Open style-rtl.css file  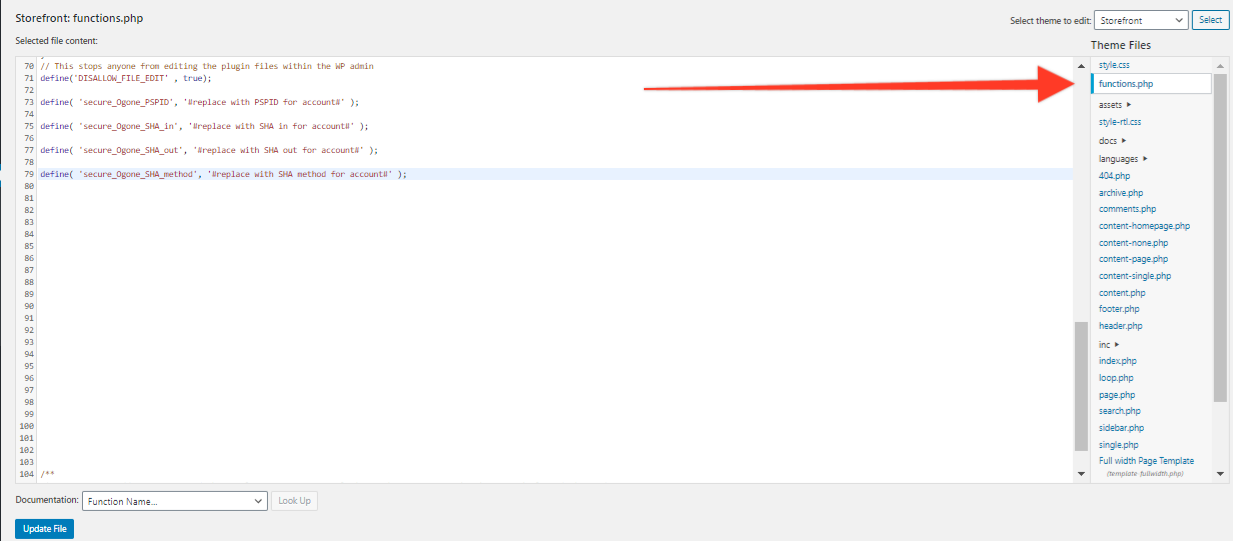[1120, 122]
